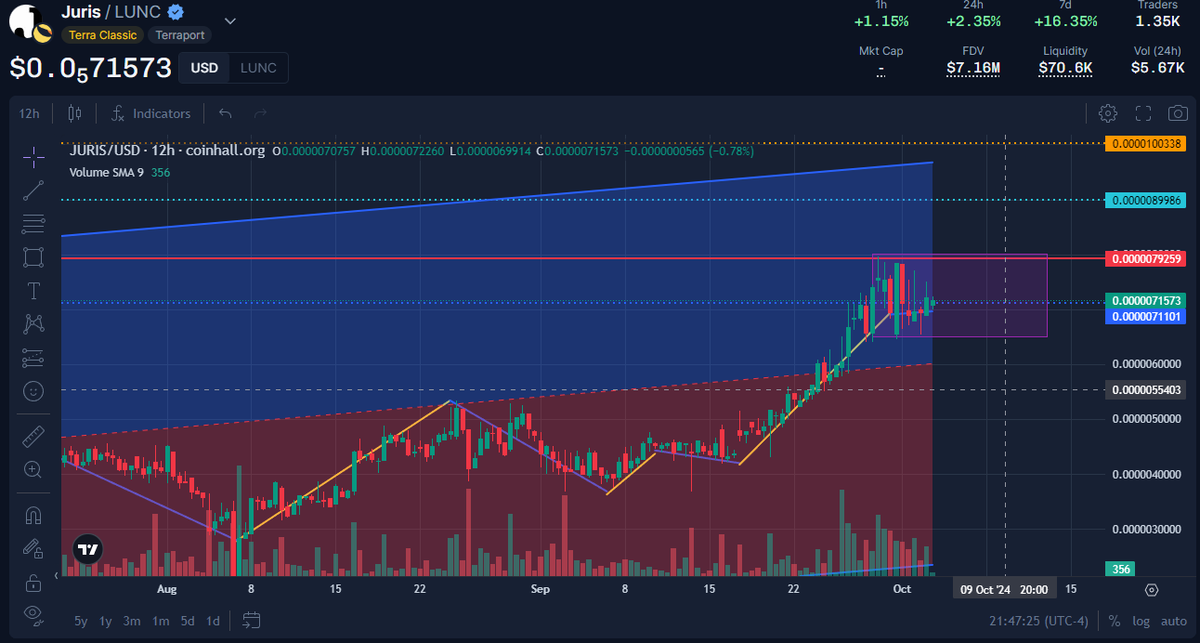
Task: Click the Liquidity value $70.6K
Action: click(x=1065, y=68)
